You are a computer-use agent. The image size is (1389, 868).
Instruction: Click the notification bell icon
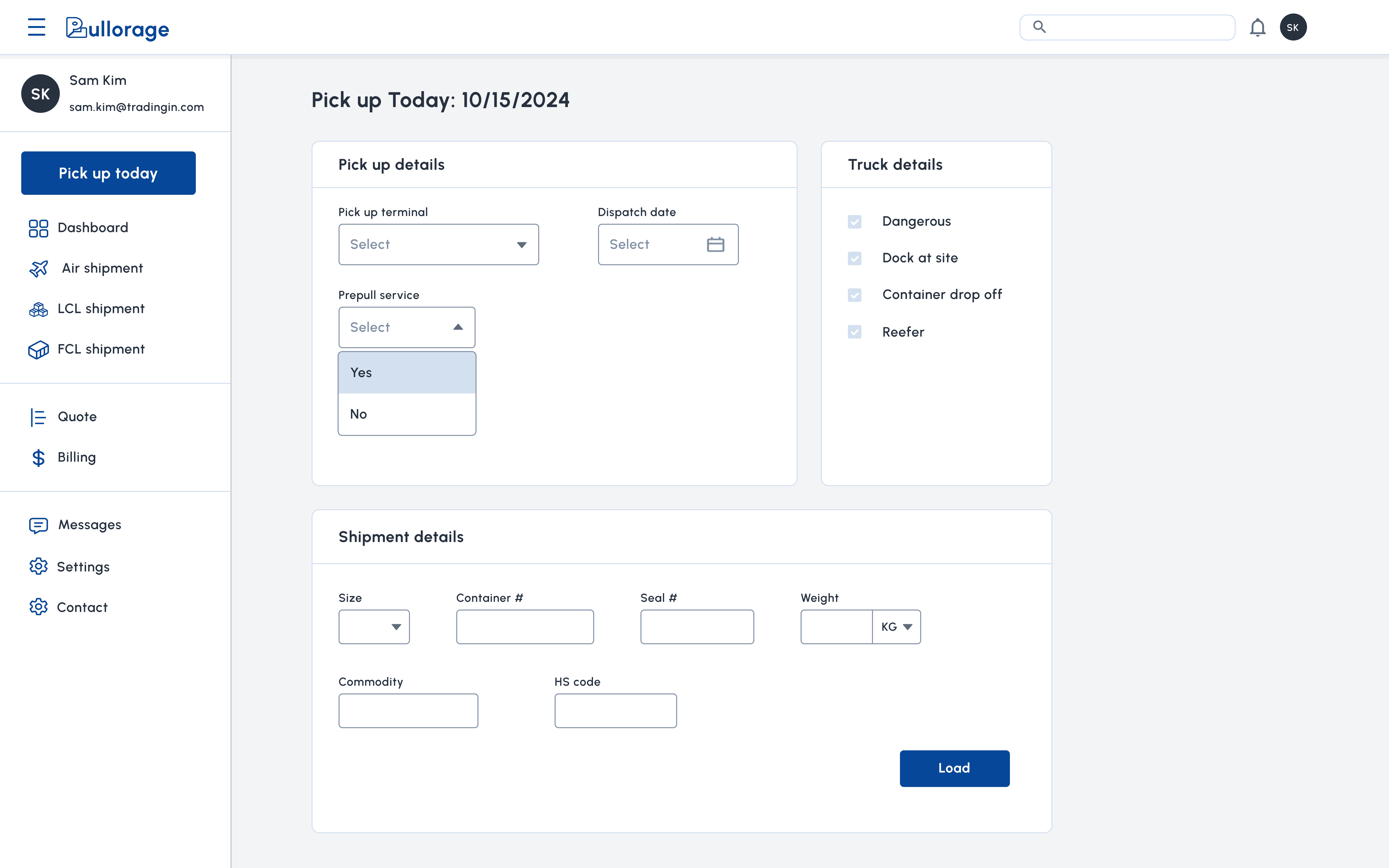coord(1257,27)
